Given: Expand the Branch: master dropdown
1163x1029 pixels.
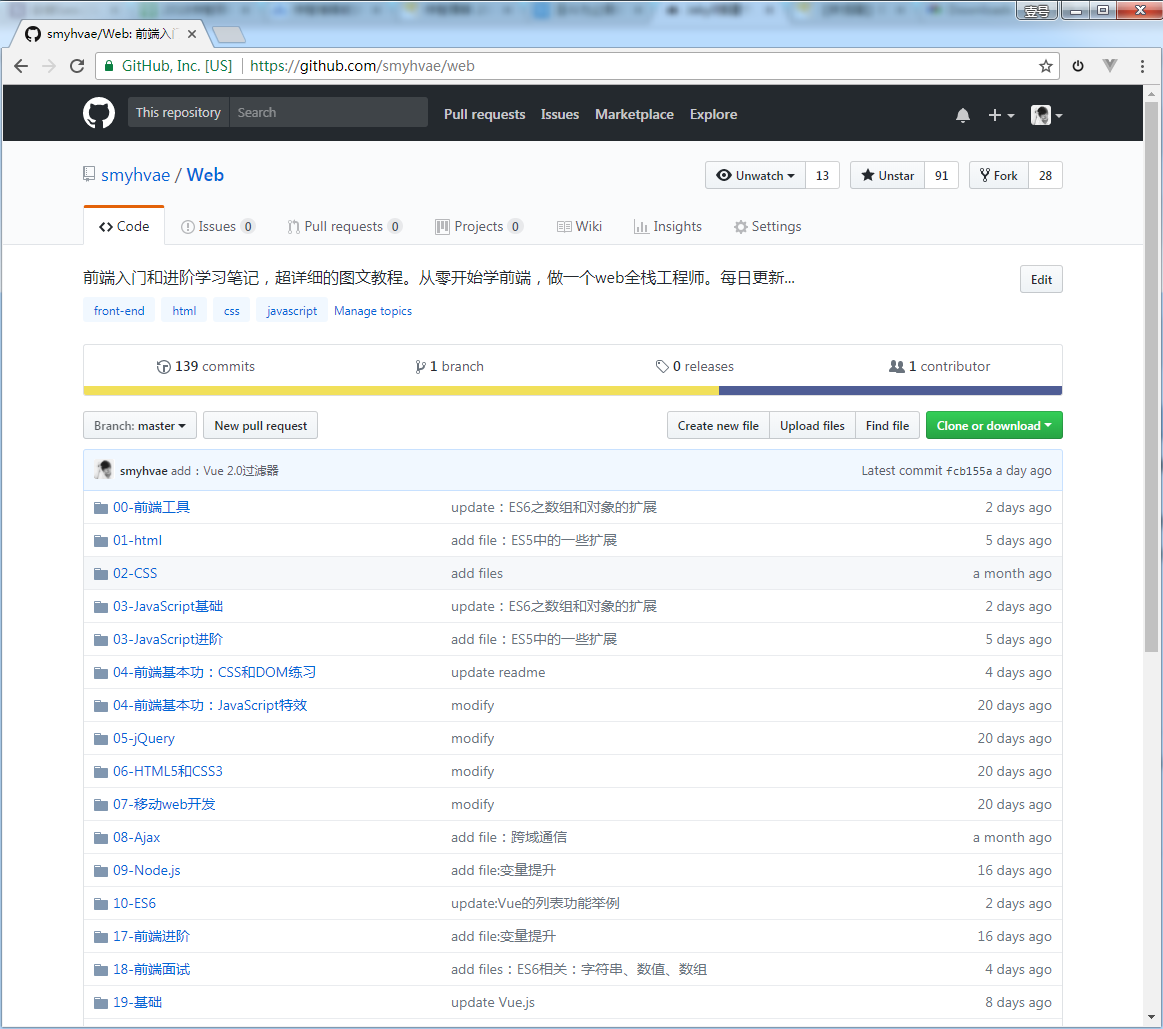Looking at the screenshot, I should pos(139,426).
